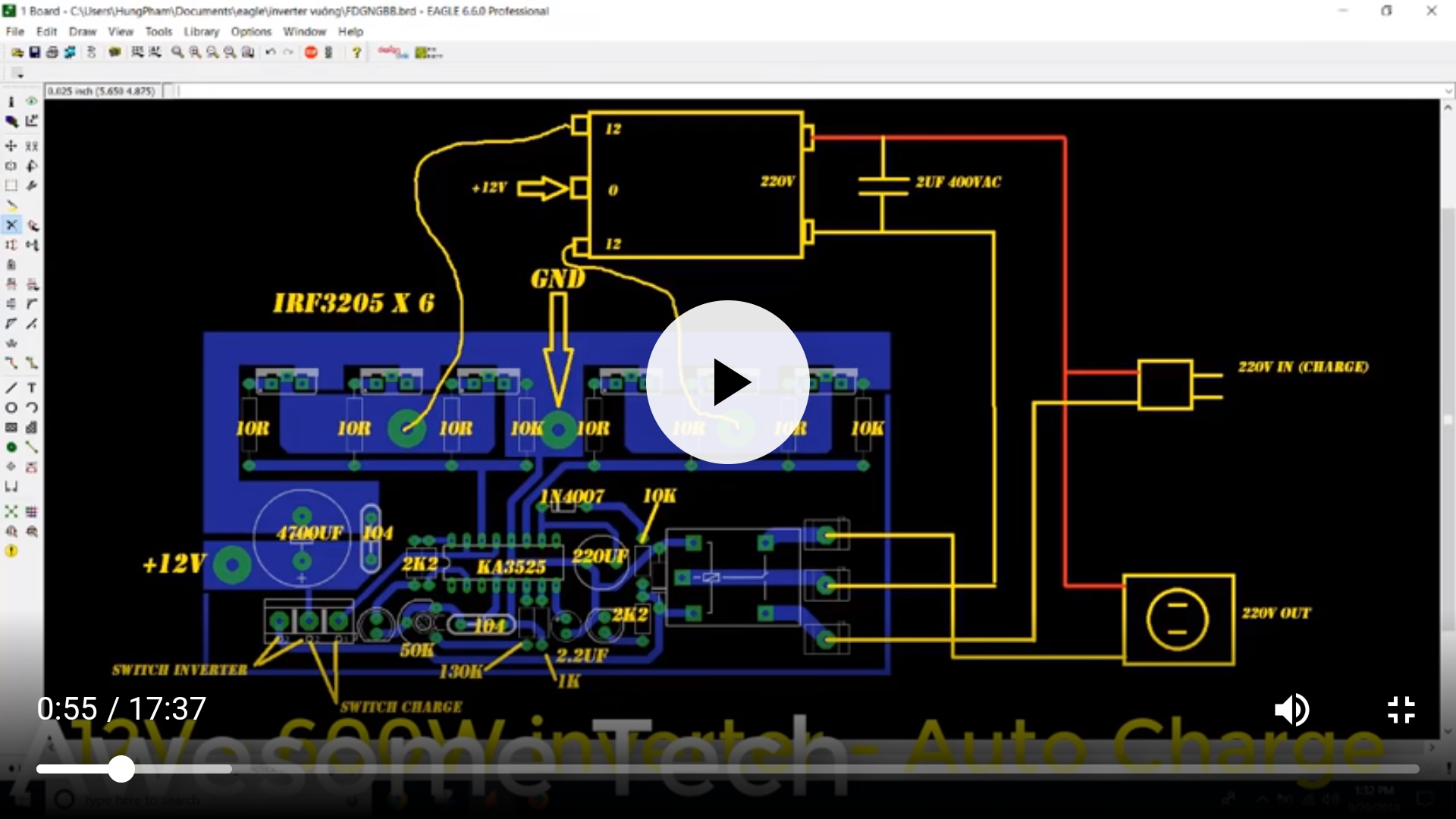Expand the command line history dropdown
The width and height of the screenshot is (1456, 819).
(1448, 91)
